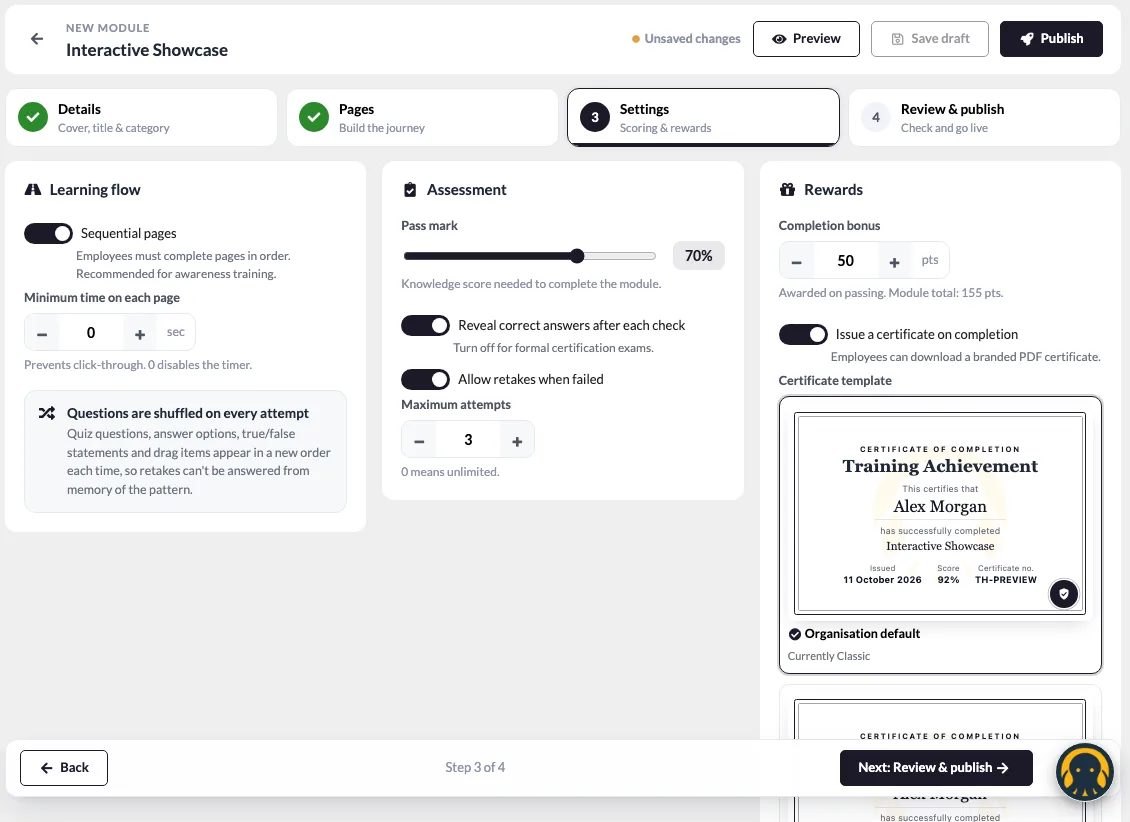Click Maximum attempts value field
The image size is (1130, 822).
pyautogui.click(x=468, y=440)
